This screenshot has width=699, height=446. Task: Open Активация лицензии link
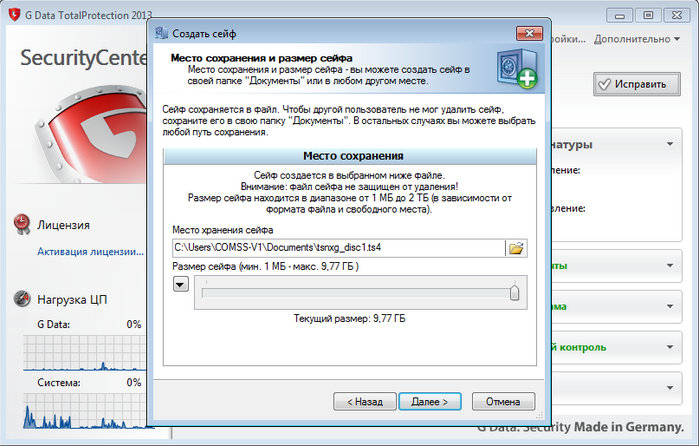90,252
